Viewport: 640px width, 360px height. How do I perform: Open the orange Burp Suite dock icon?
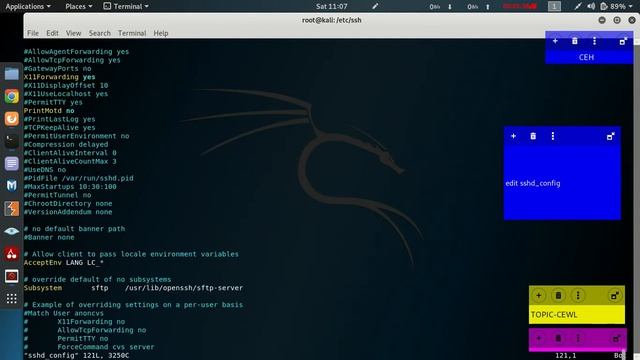[x=11, y=119]
